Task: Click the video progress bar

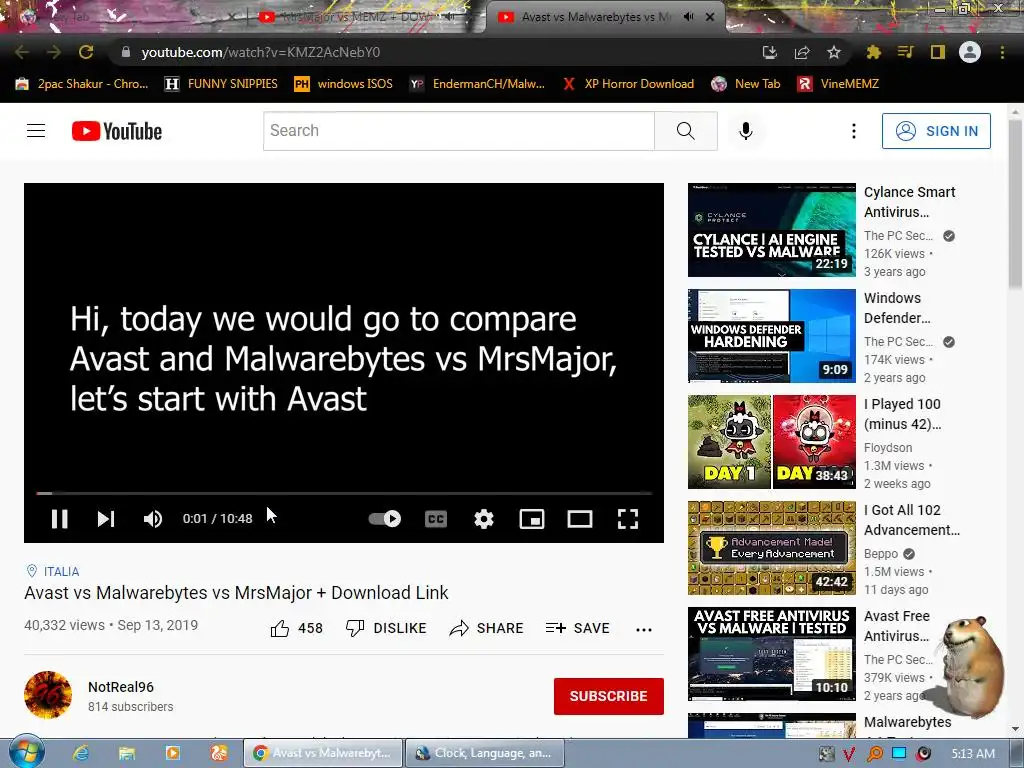Action: point(344,493)
